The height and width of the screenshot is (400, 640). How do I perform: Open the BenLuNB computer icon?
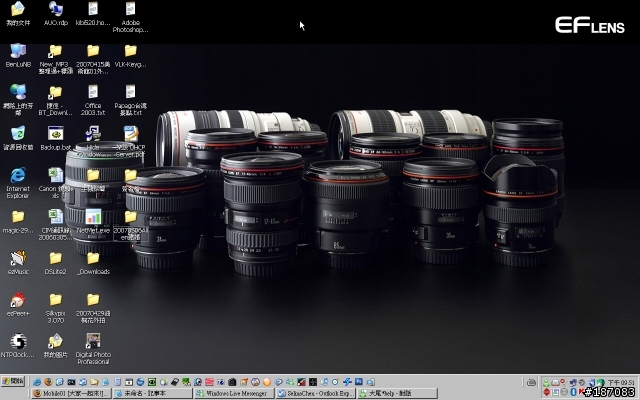(x=18, y=56)
